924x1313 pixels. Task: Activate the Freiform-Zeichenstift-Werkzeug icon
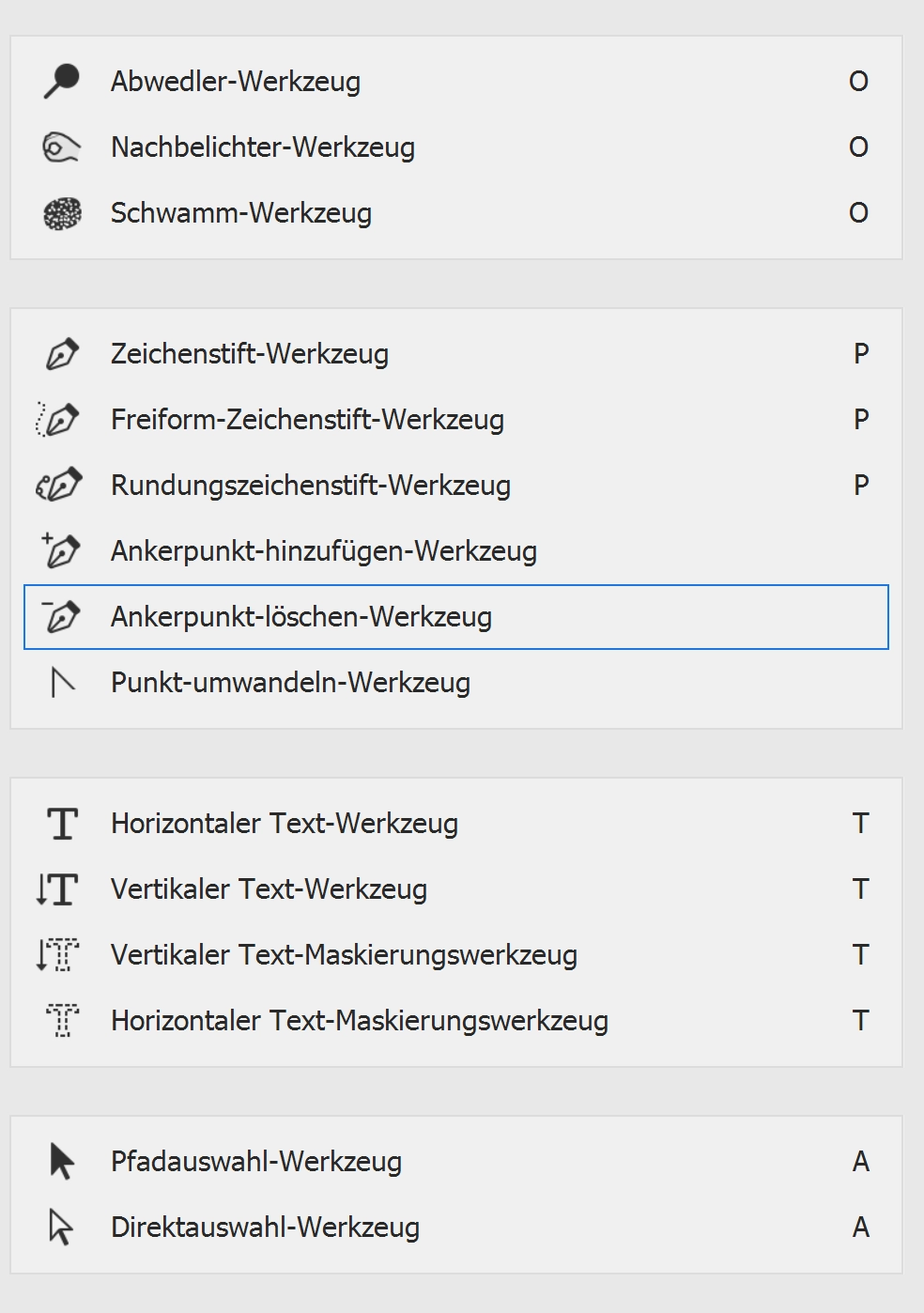[58, 420]
